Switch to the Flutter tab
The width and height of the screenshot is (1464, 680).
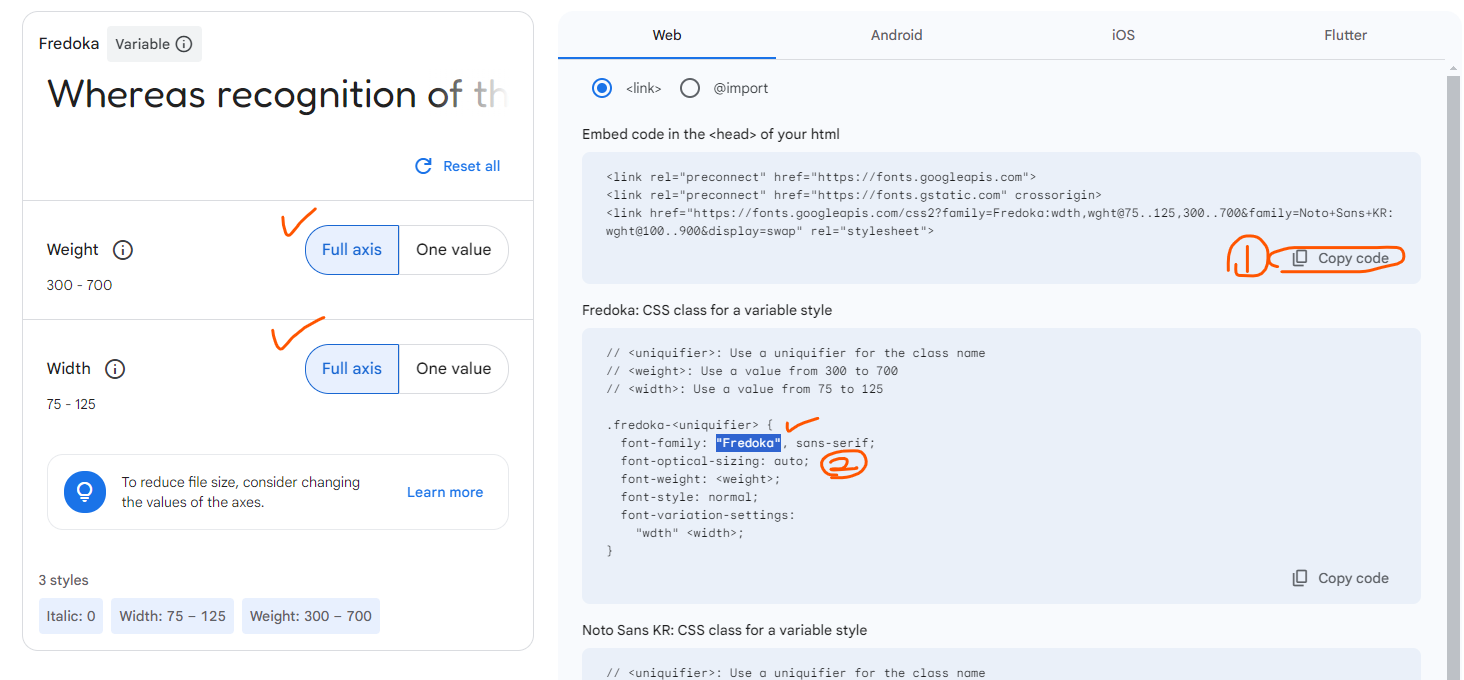point(1346,35)
